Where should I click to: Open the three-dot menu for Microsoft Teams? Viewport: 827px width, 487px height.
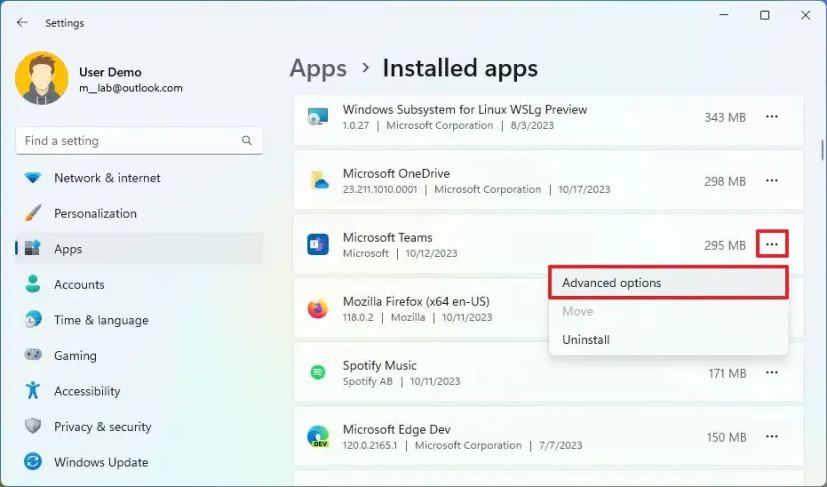772,244
